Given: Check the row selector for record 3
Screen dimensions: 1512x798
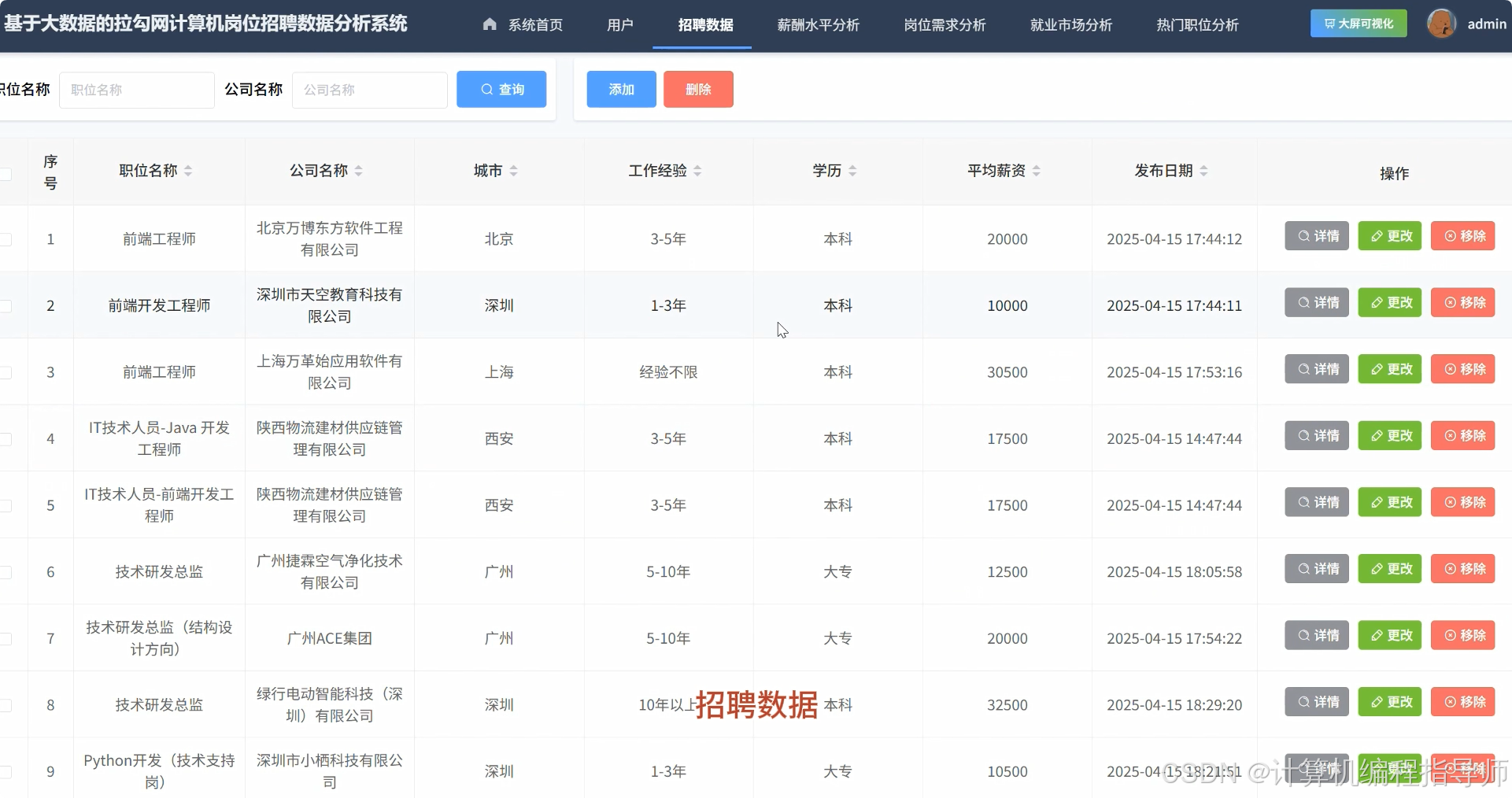Looking at the screenshot, I should coord(6,372).
